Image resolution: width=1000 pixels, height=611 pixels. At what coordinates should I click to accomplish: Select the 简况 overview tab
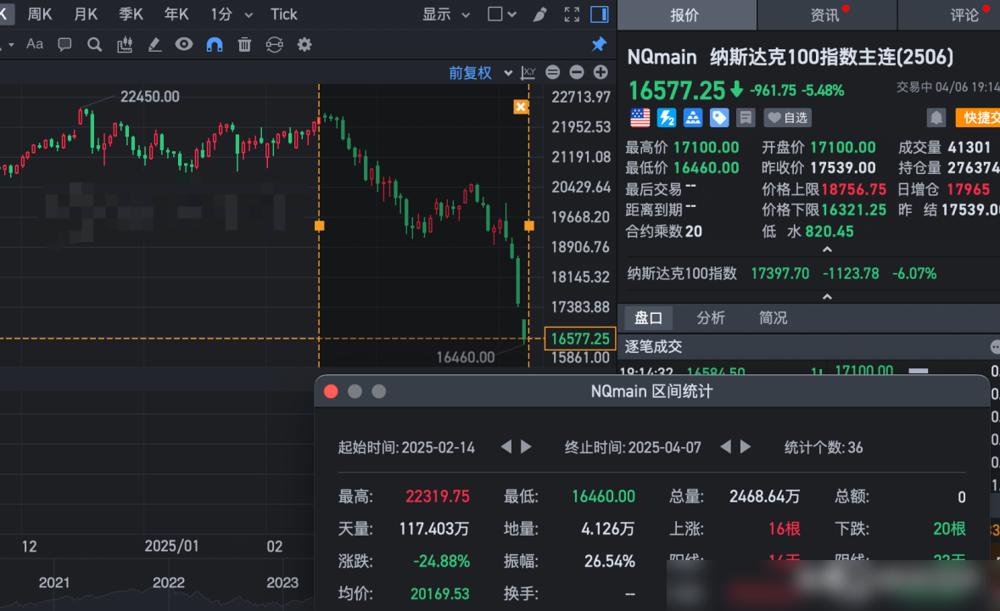[x=773, y=318]
